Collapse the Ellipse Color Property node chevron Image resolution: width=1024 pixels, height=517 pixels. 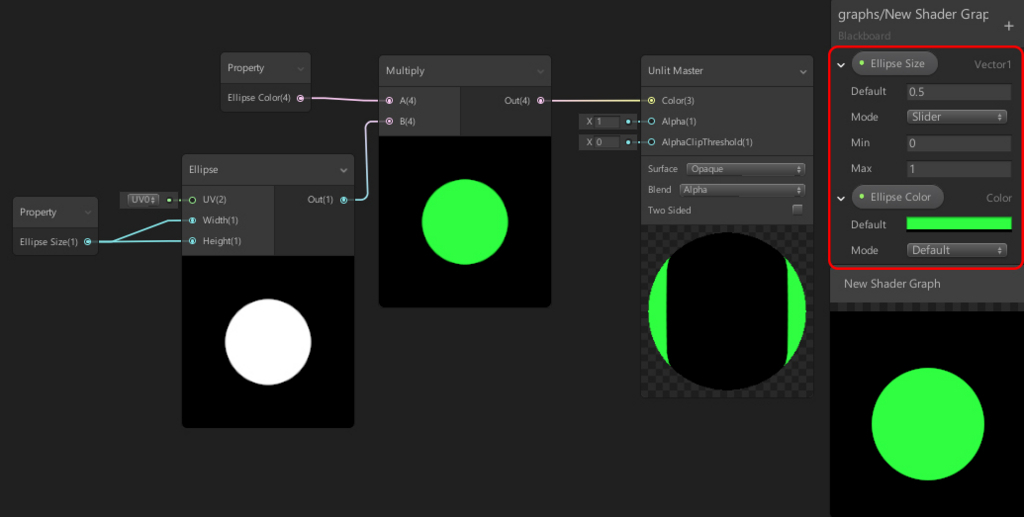[300, 69]
